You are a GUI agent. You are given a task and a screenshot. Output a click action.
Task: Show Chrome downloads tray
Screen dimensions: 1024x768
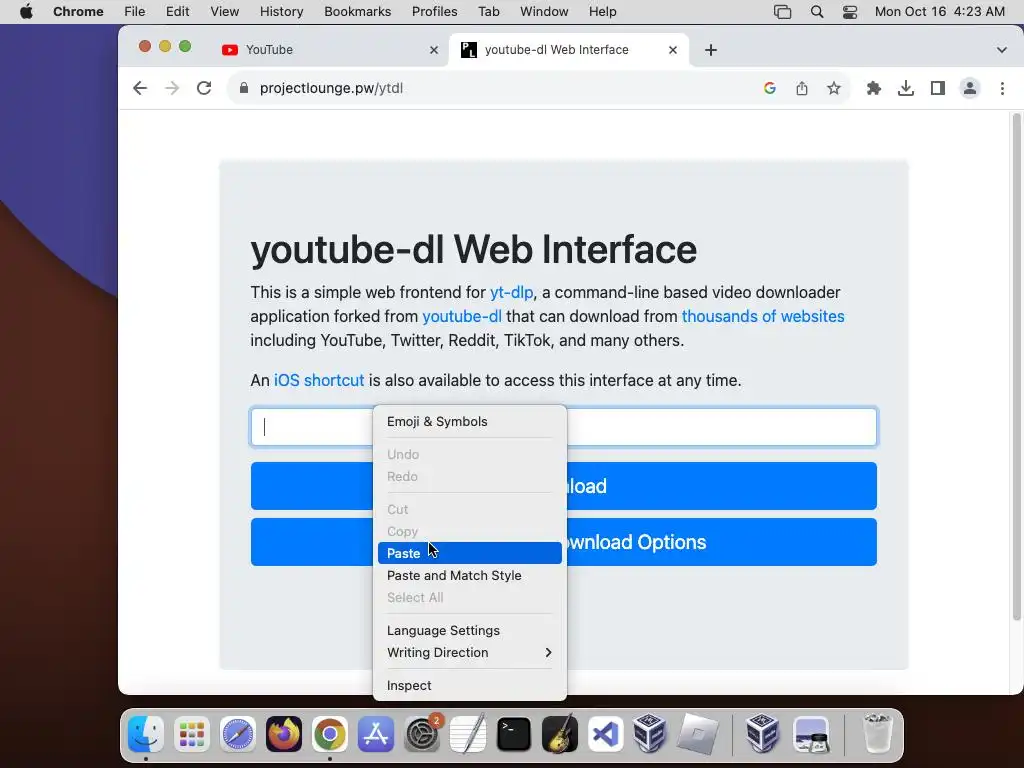906,88
